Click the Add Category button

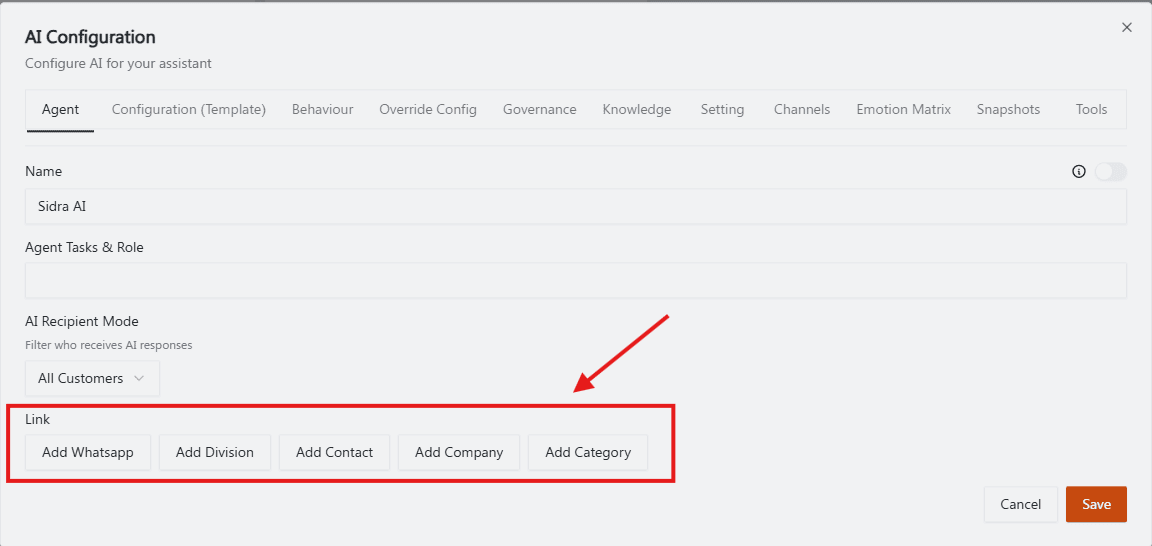click(588, 452)
